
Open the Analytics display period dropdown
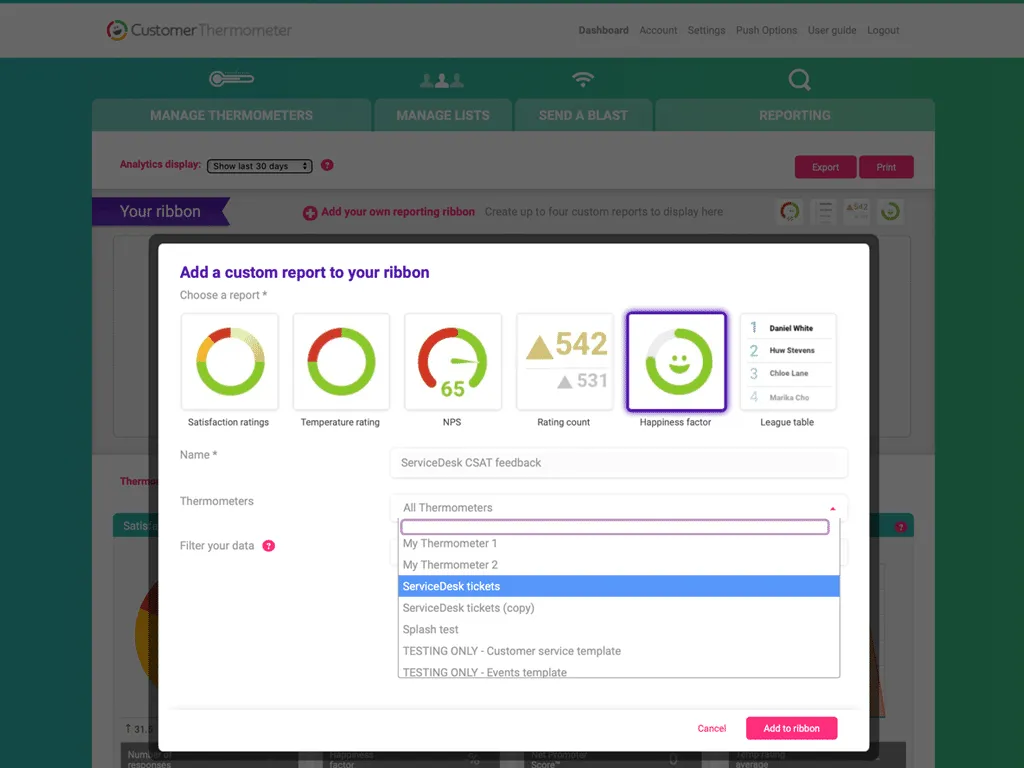[259, 166]
